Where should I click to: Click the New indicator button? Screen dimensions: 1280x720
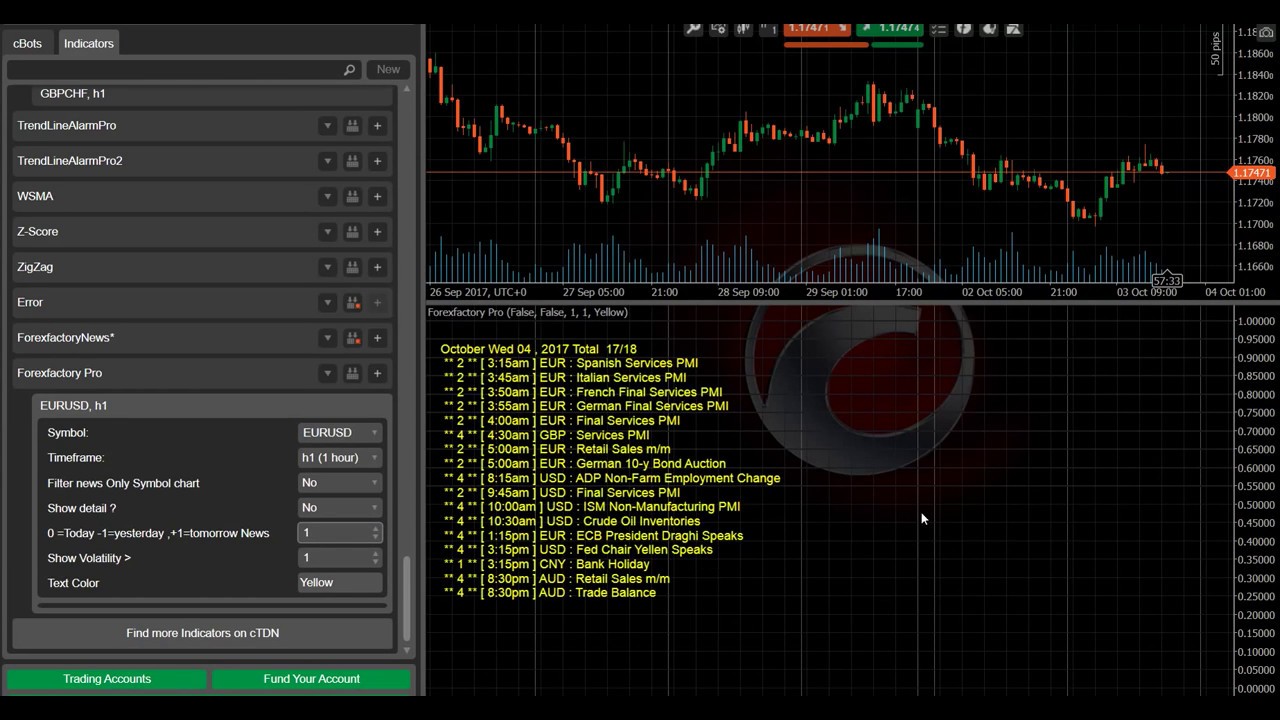[388, 70]
